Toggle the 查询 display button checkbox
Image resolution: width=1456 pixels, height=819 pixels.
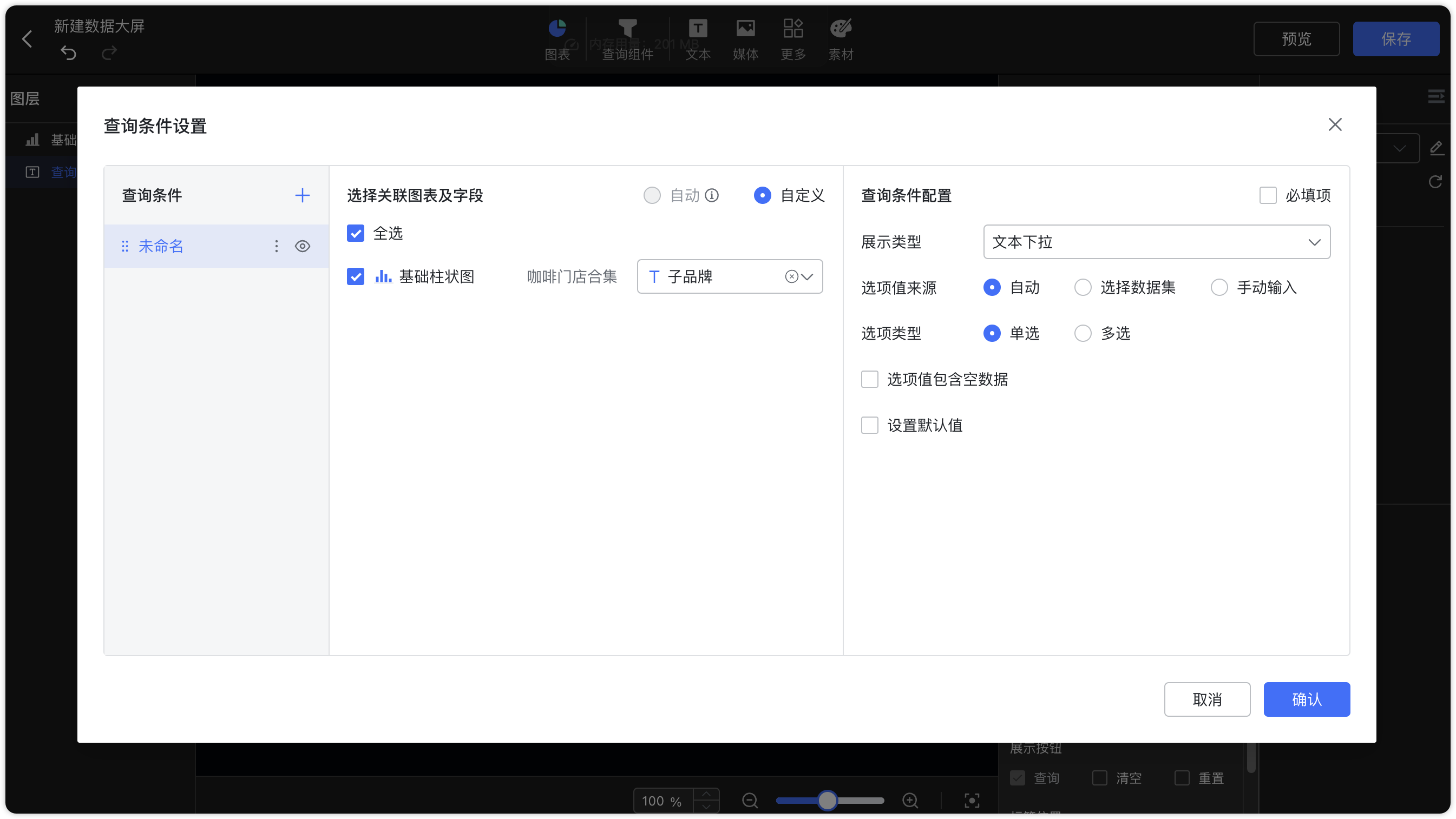pos(1018,778)
